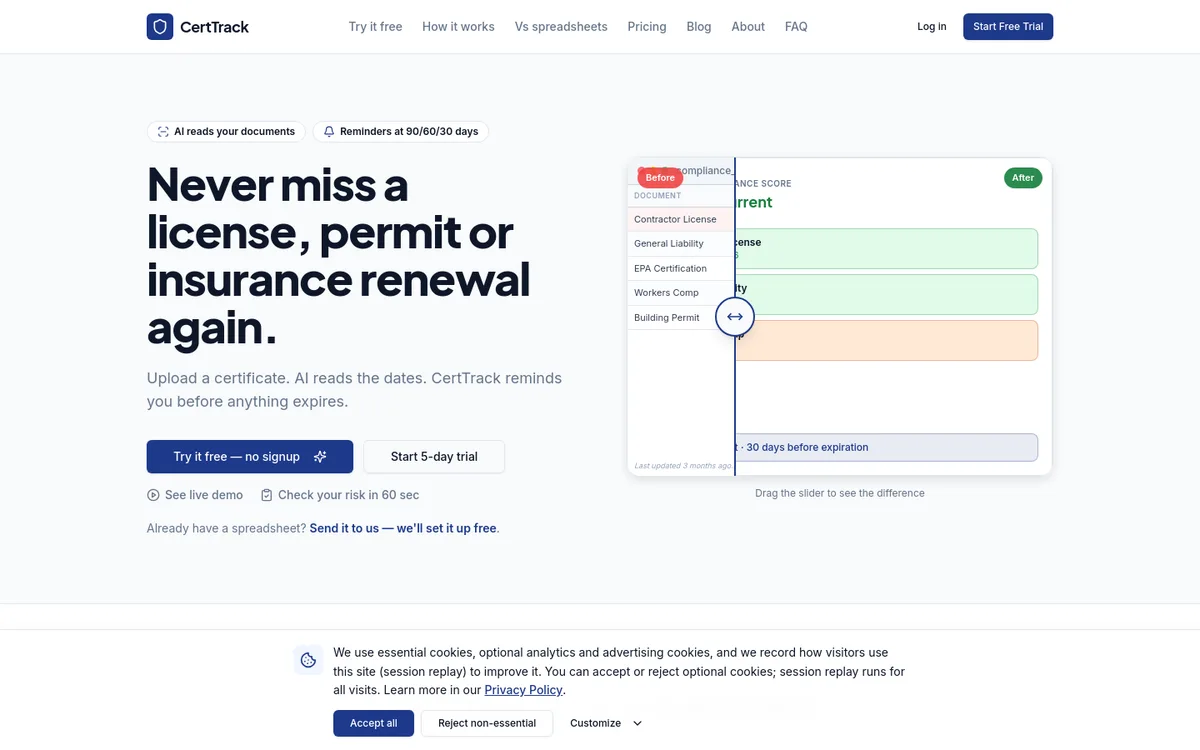Viewport: 1200px width, 750px height.
Task: Expand the Customize cookie options chevron
Action: (x=637, y=723)
